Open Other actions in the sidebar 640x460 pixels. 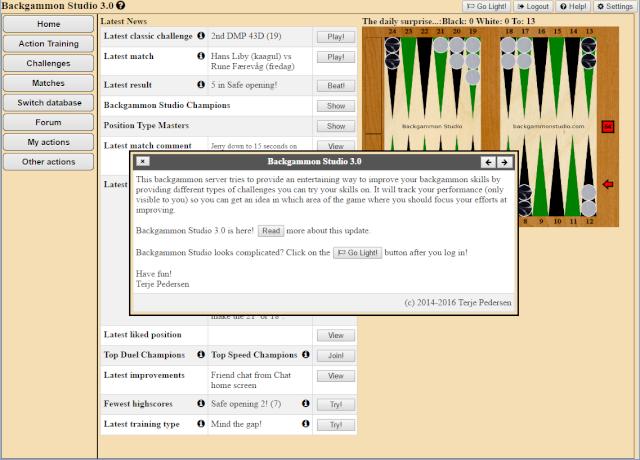tap(49, 162)
